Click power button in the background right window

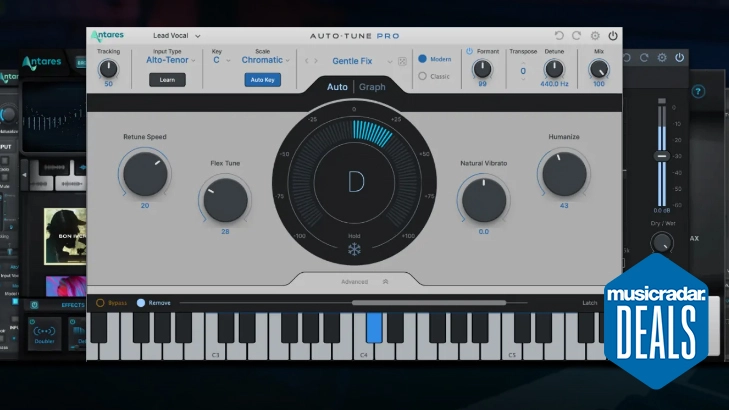tap(679, 58)
